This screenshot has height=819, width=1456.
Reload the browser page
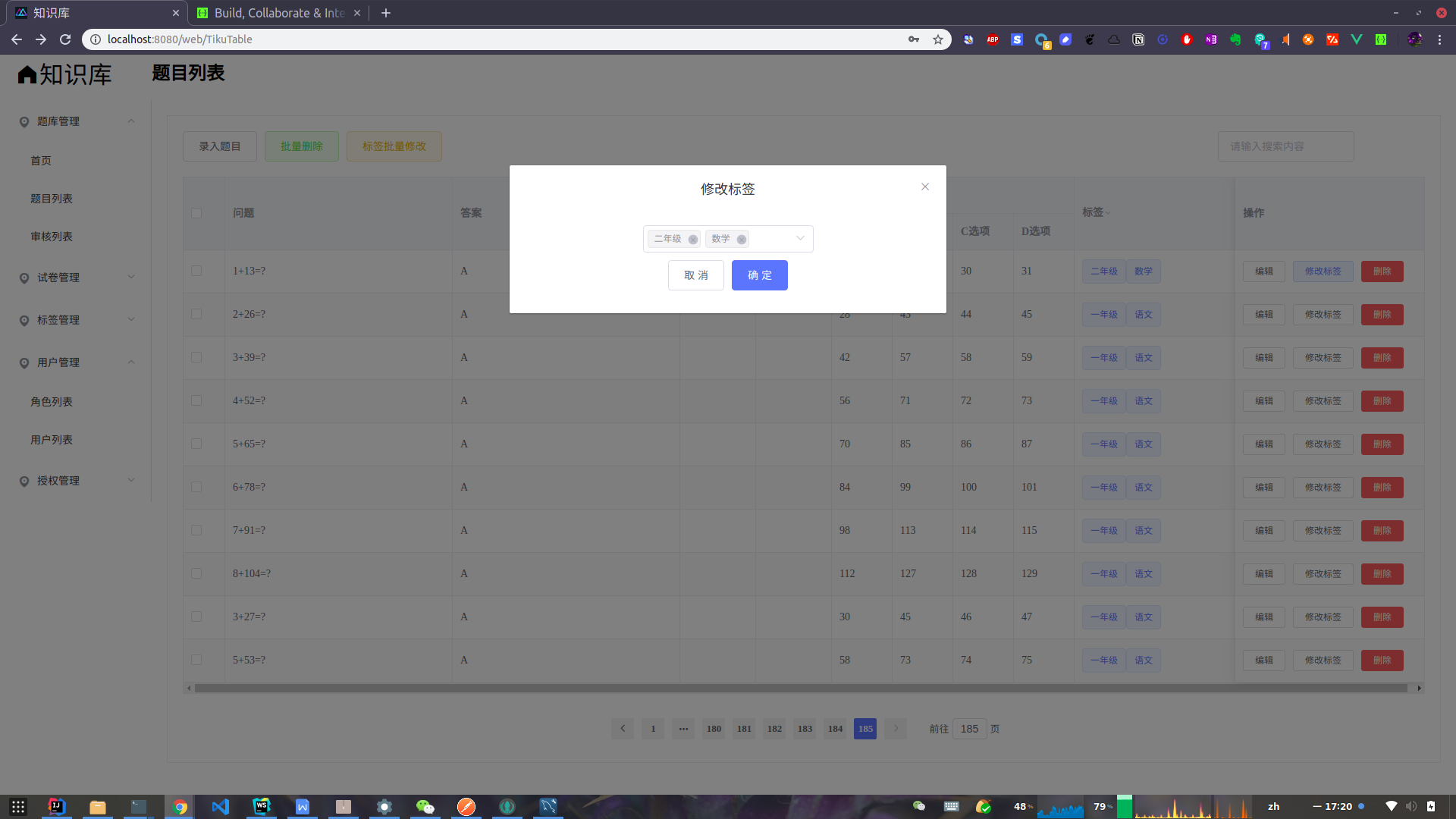(x=65, y=39)
